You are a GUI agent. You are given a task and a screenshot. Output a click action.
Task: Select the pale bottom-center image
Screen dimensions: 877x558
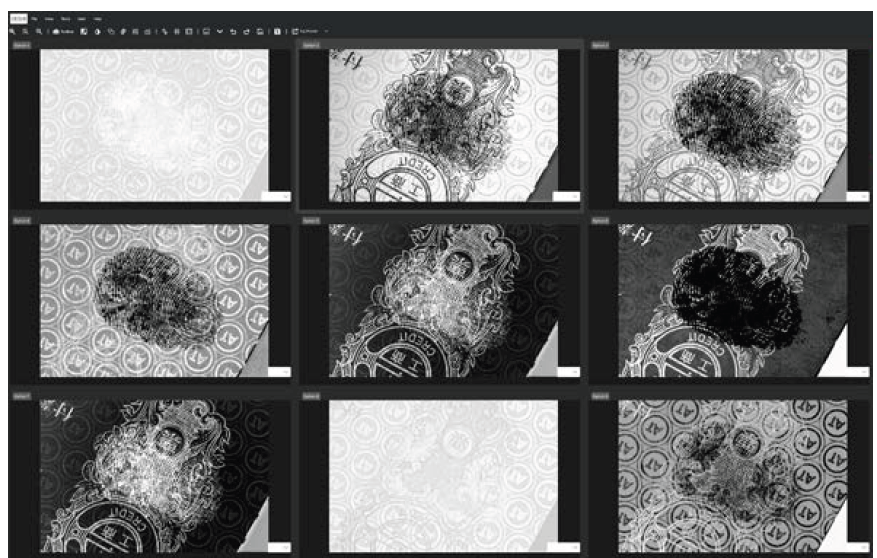click(x=444, y=476)
